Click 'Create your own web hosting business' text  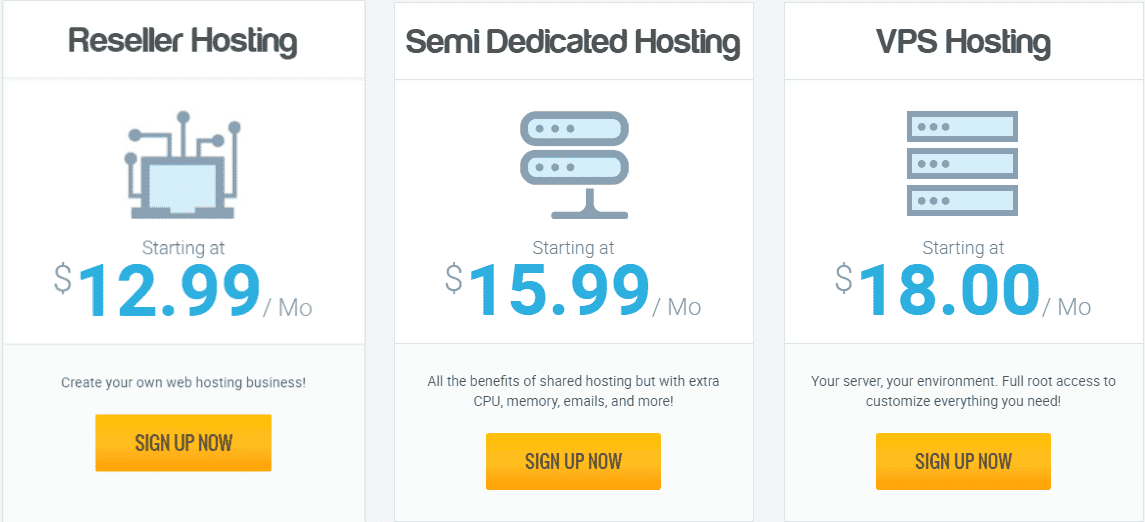[x=183, y=383]
